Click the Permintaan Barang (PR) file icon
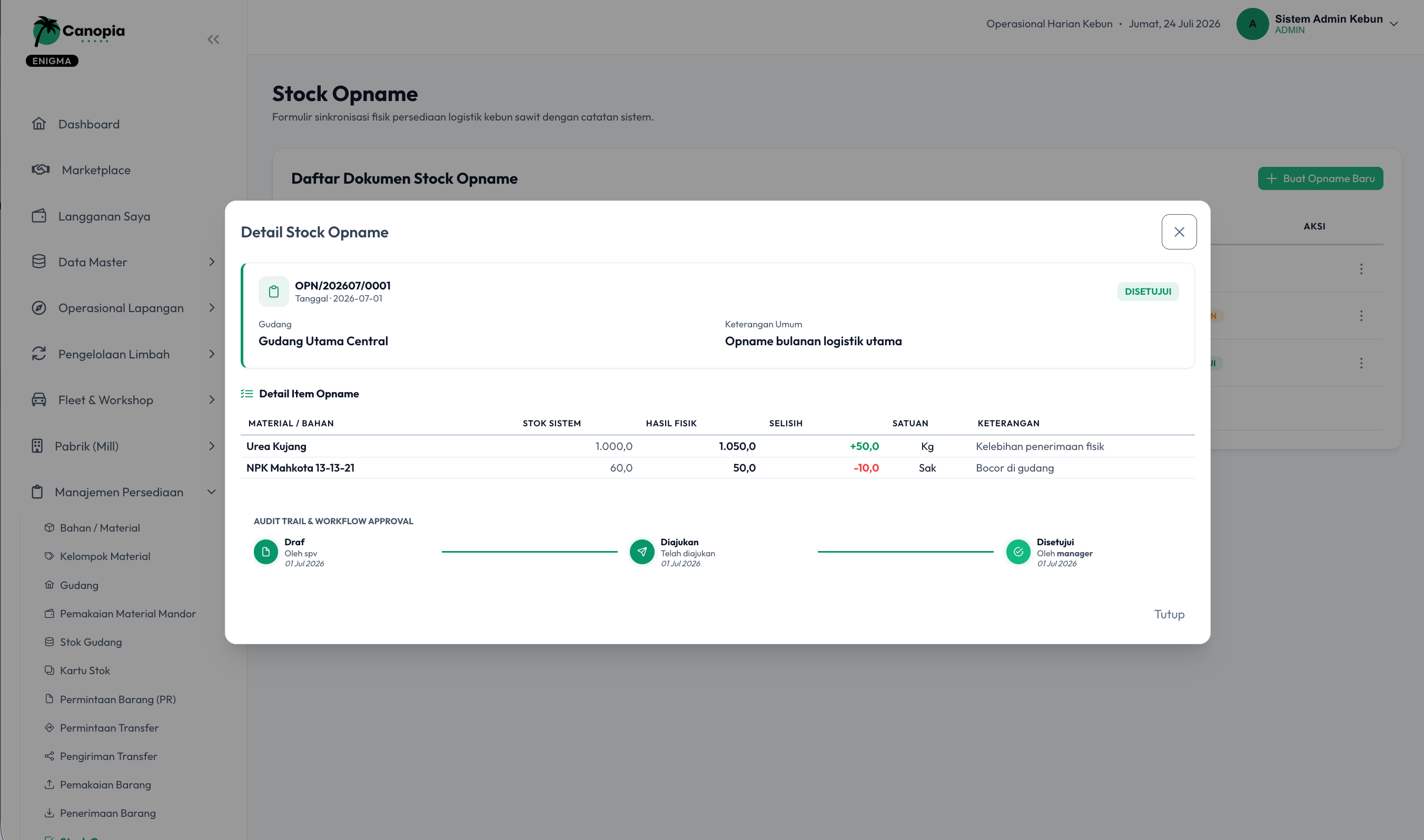 [x=50, y=699]
